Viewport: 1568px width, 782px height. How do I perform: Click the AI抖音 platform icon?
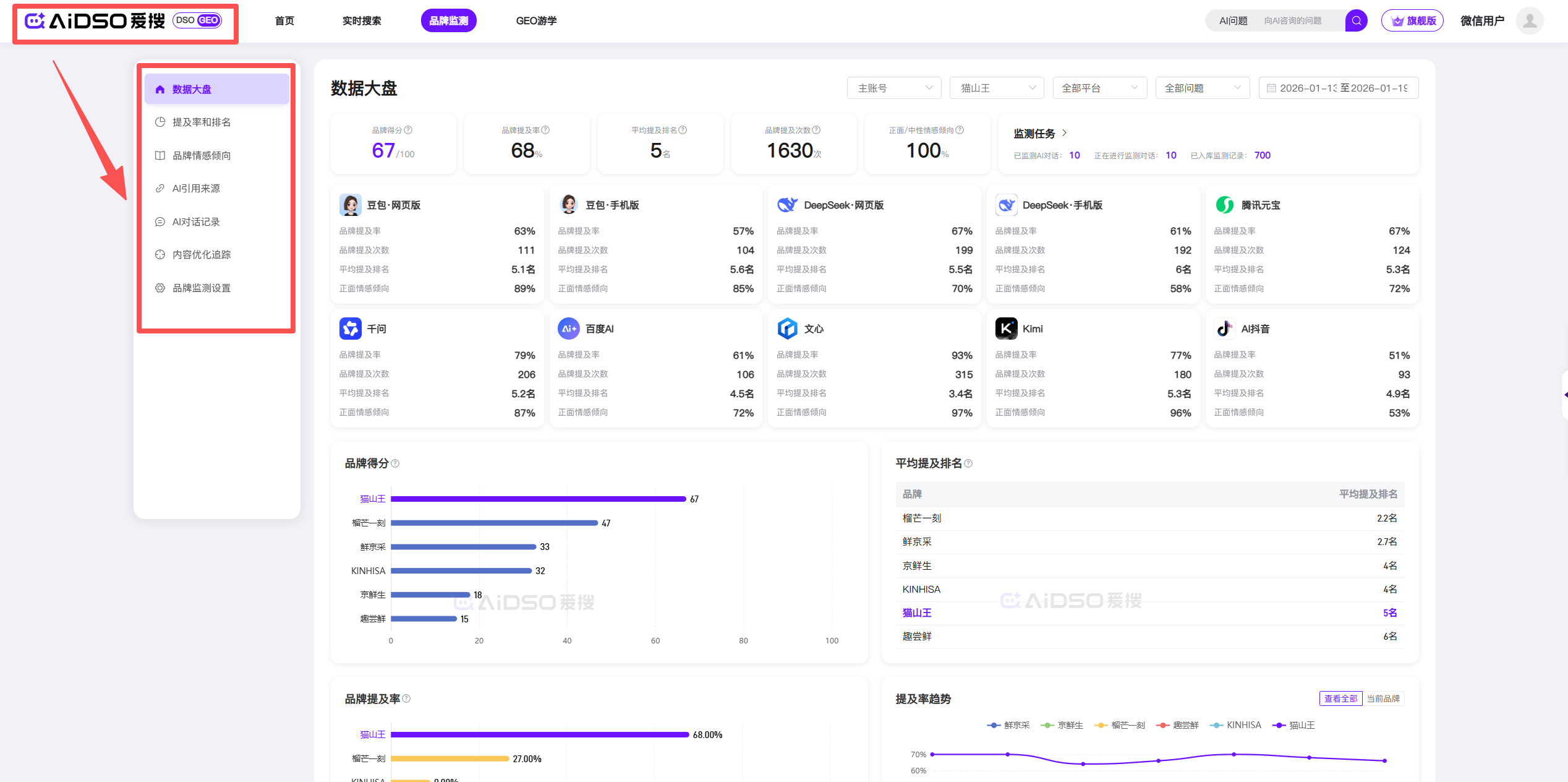coord(1224,329)
